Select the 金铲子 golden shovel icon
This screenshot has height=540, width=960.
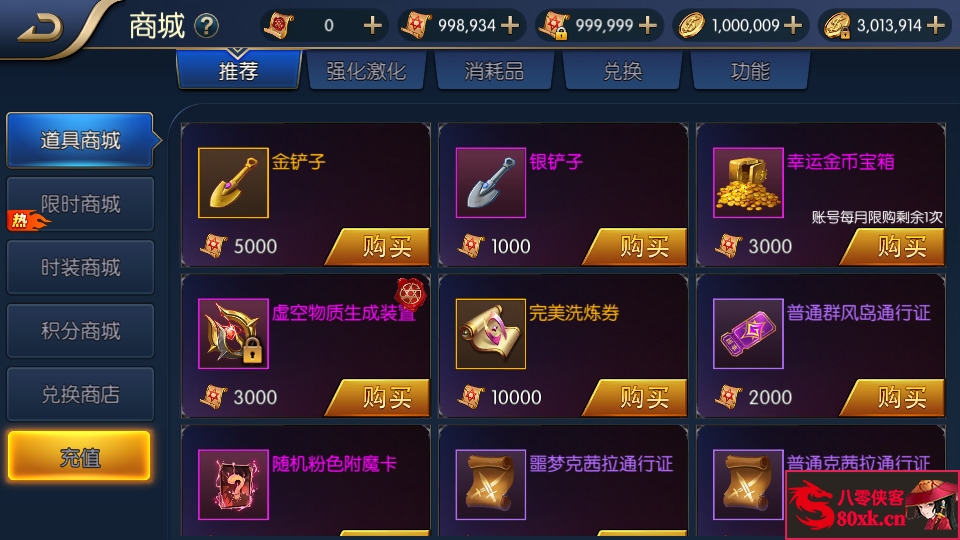pos(233,182)
